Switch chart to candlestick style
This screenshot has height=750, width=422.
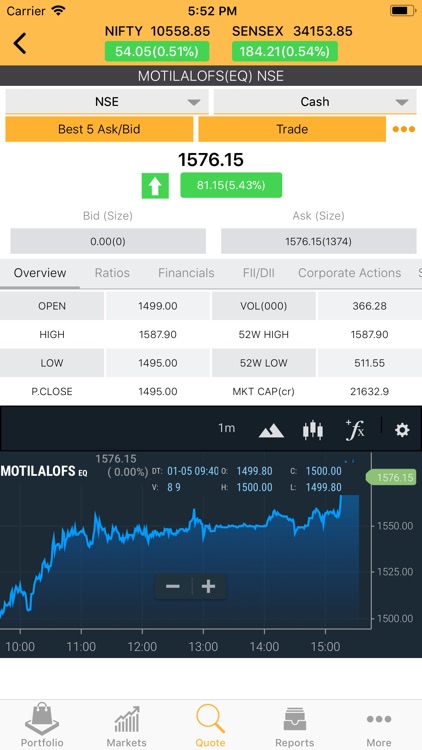(312, 430)
